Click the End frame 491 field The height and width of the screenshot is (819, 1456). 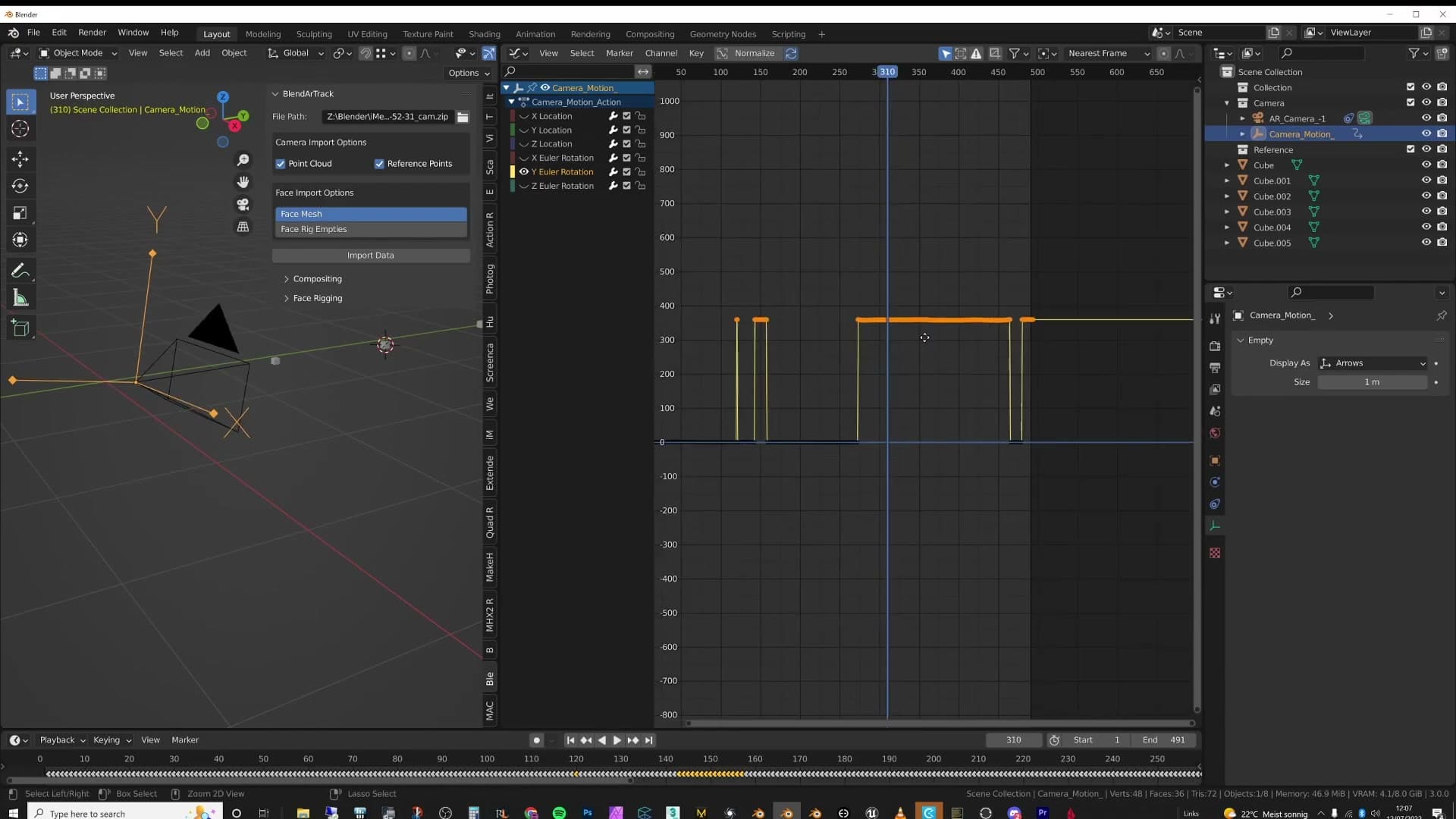[x=1163, y=740]
